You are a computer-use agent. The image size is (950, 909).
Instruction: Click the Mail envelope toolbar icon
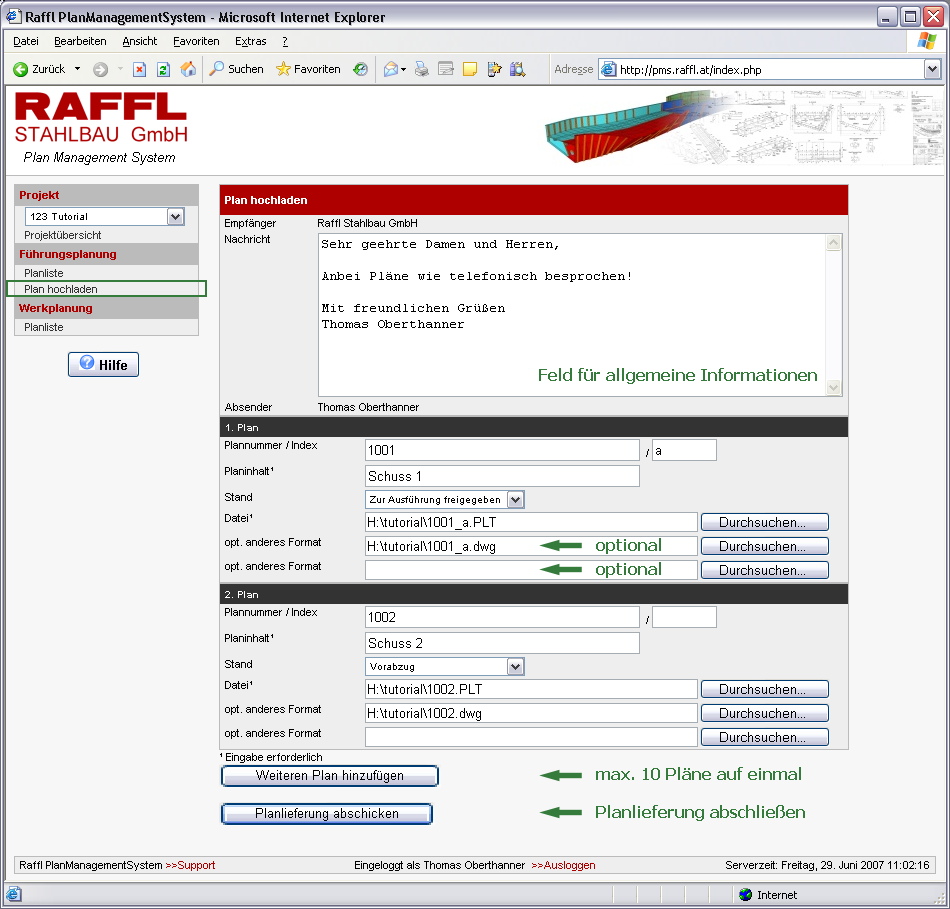[391, 69]
